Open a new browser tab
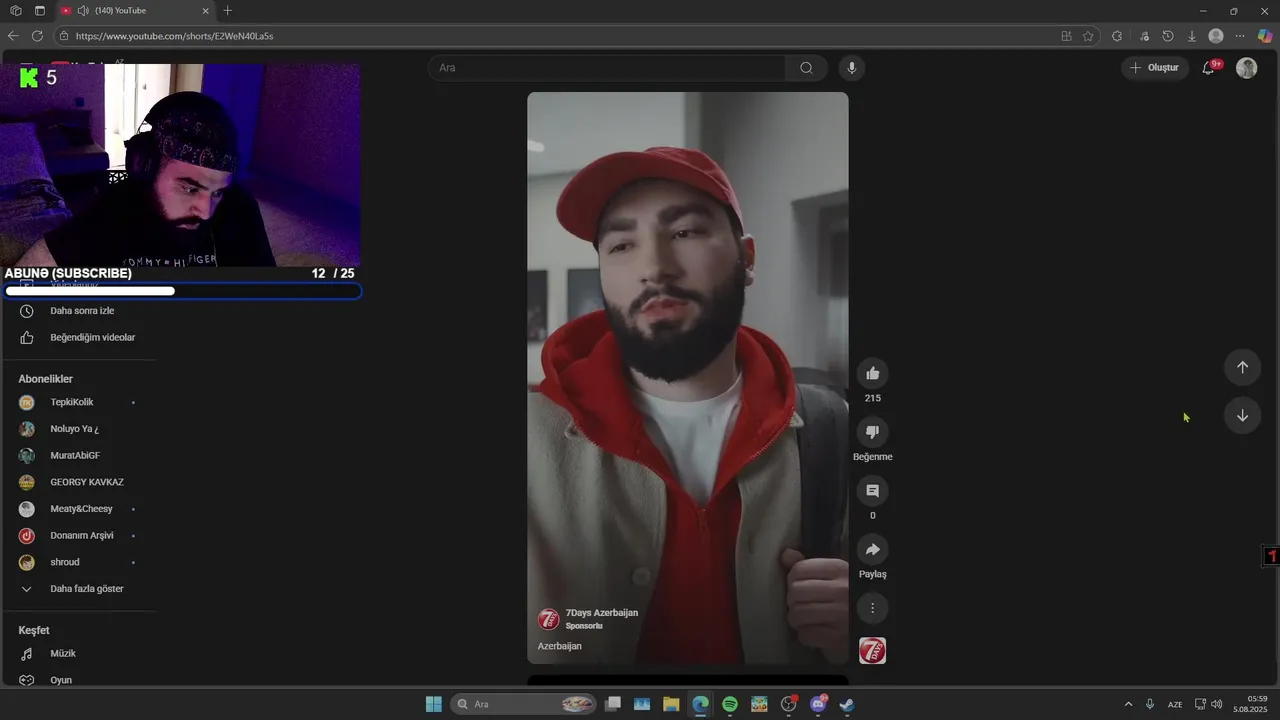1280x720 pixels. (x=228, y=11)
